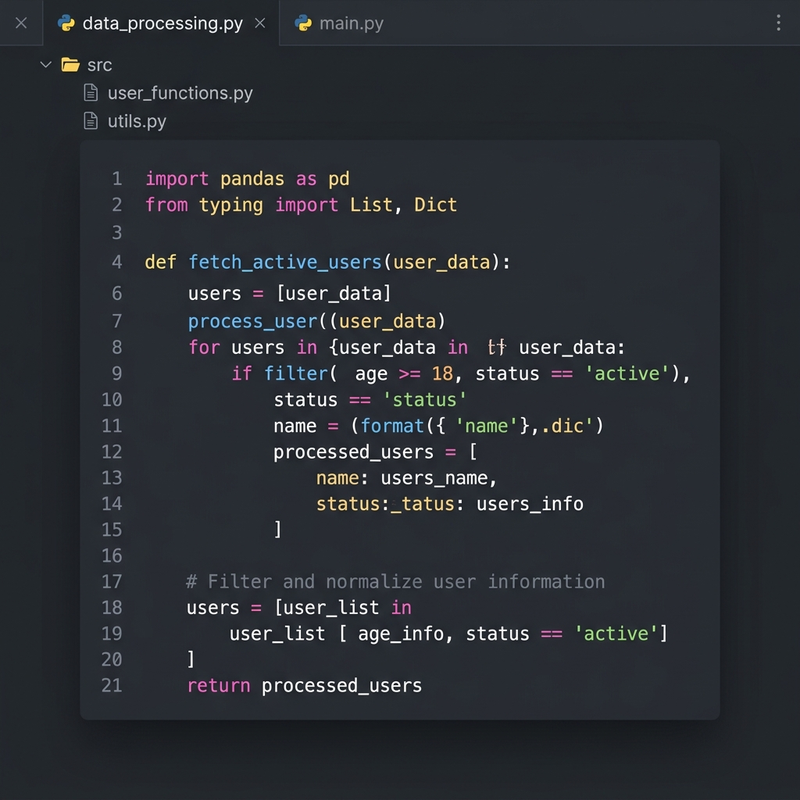This screenshot has height=800, width=800.
Task: Open the three-dot more options menu
Action: pos(779,23)
